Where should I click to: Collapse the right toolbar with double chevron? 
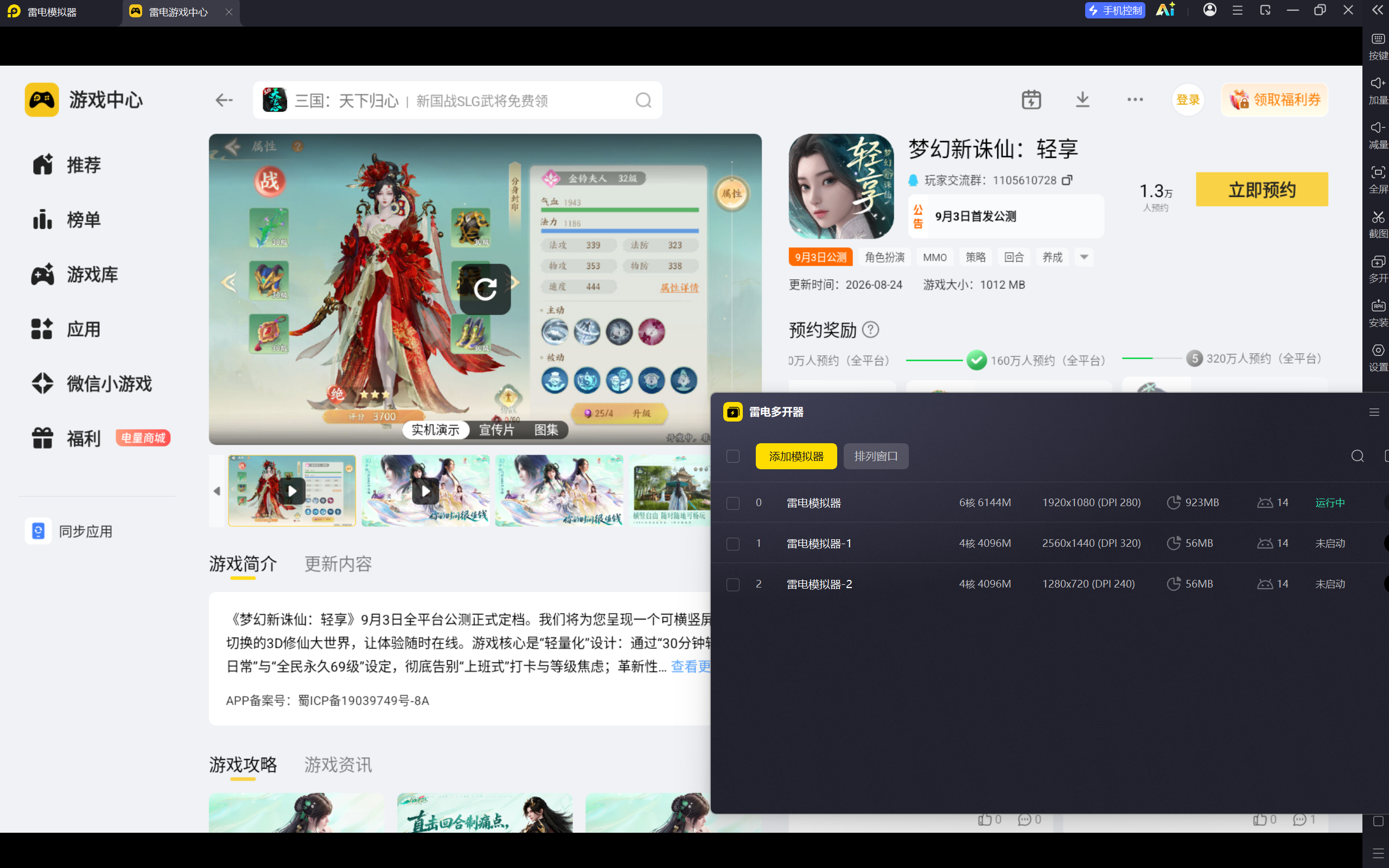click(x=1378, y=10)
